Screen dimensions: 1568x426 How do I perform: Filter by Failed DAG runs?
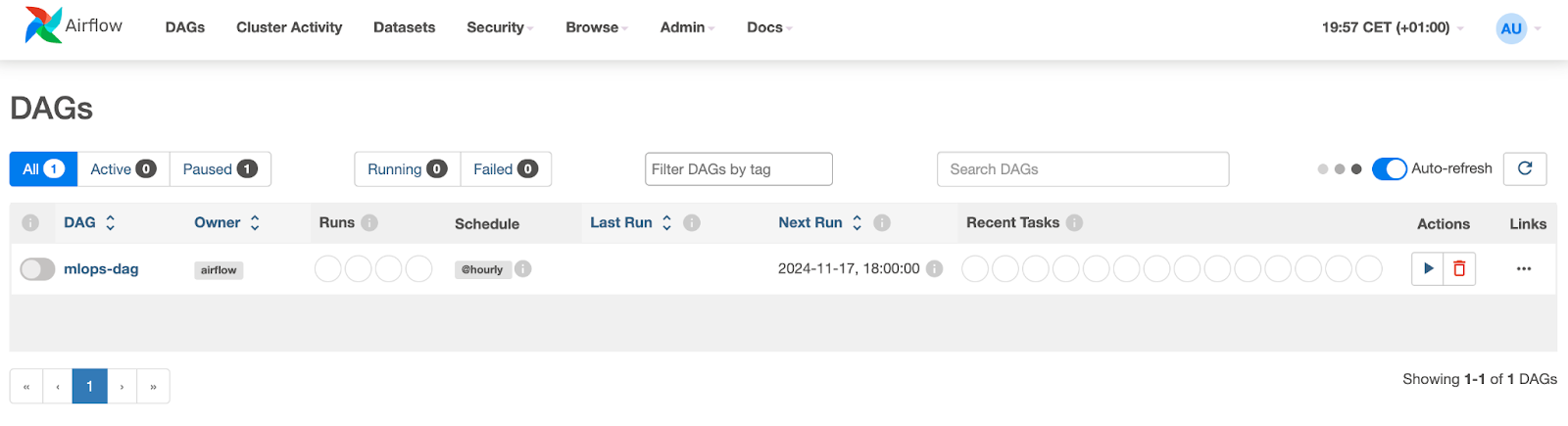pos(505,168)
